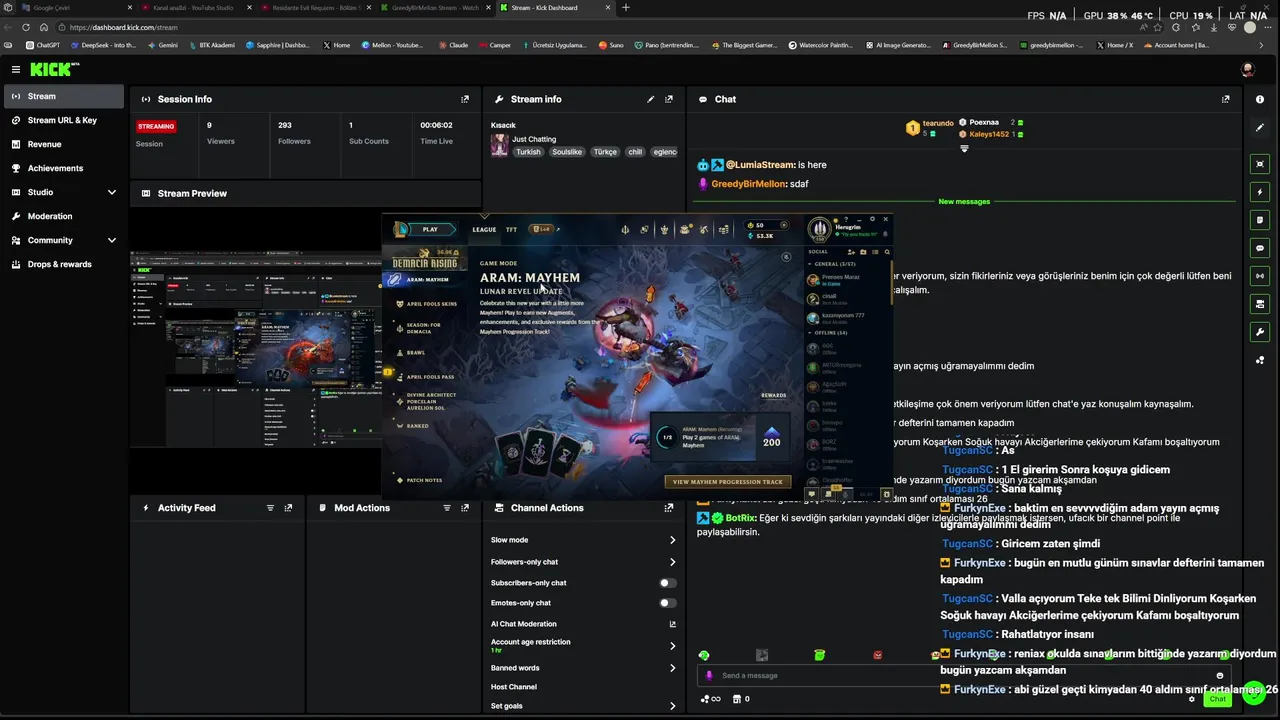Expand chat leaderboard dropdown arrow
The width and height of the screenshot is (1280, 720).
coord(964,149)
